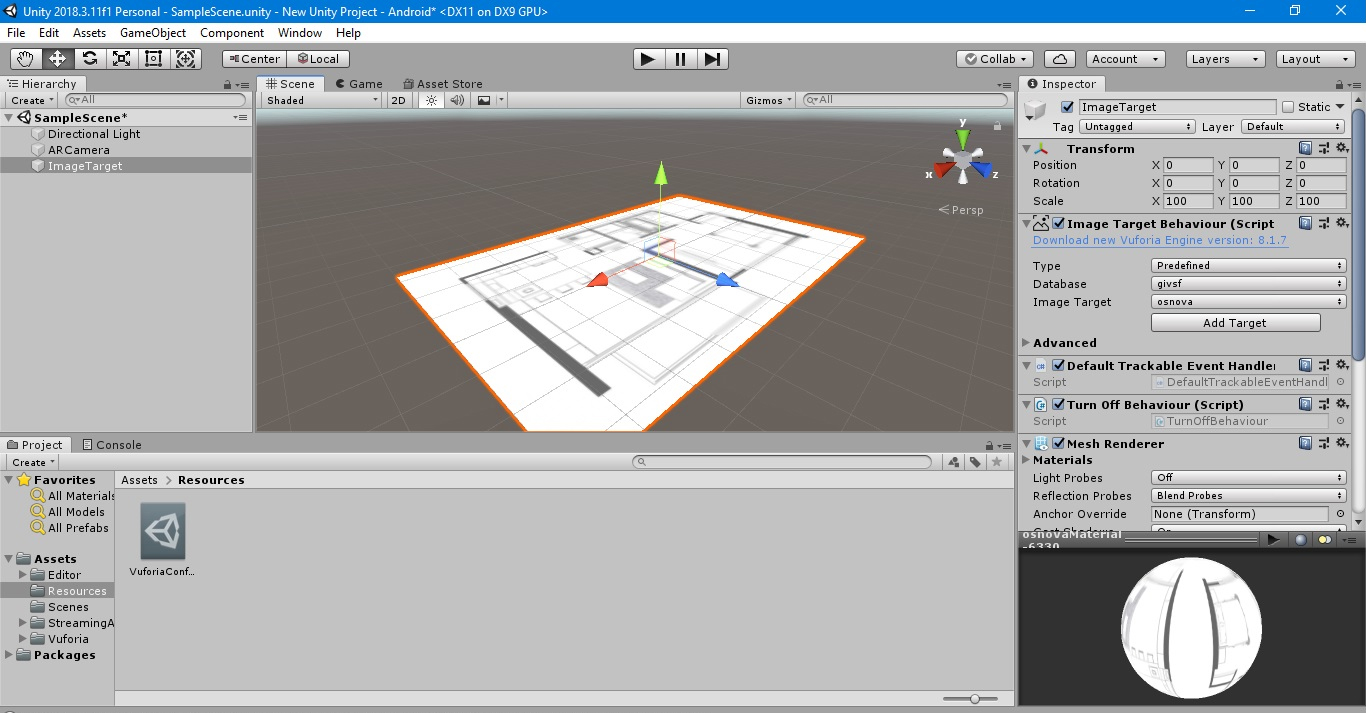Image resolution: width=1366 pixels, height=713 pixels.
Task: Select the Rect tool in the toolbar
Action: tap(154, 59)
